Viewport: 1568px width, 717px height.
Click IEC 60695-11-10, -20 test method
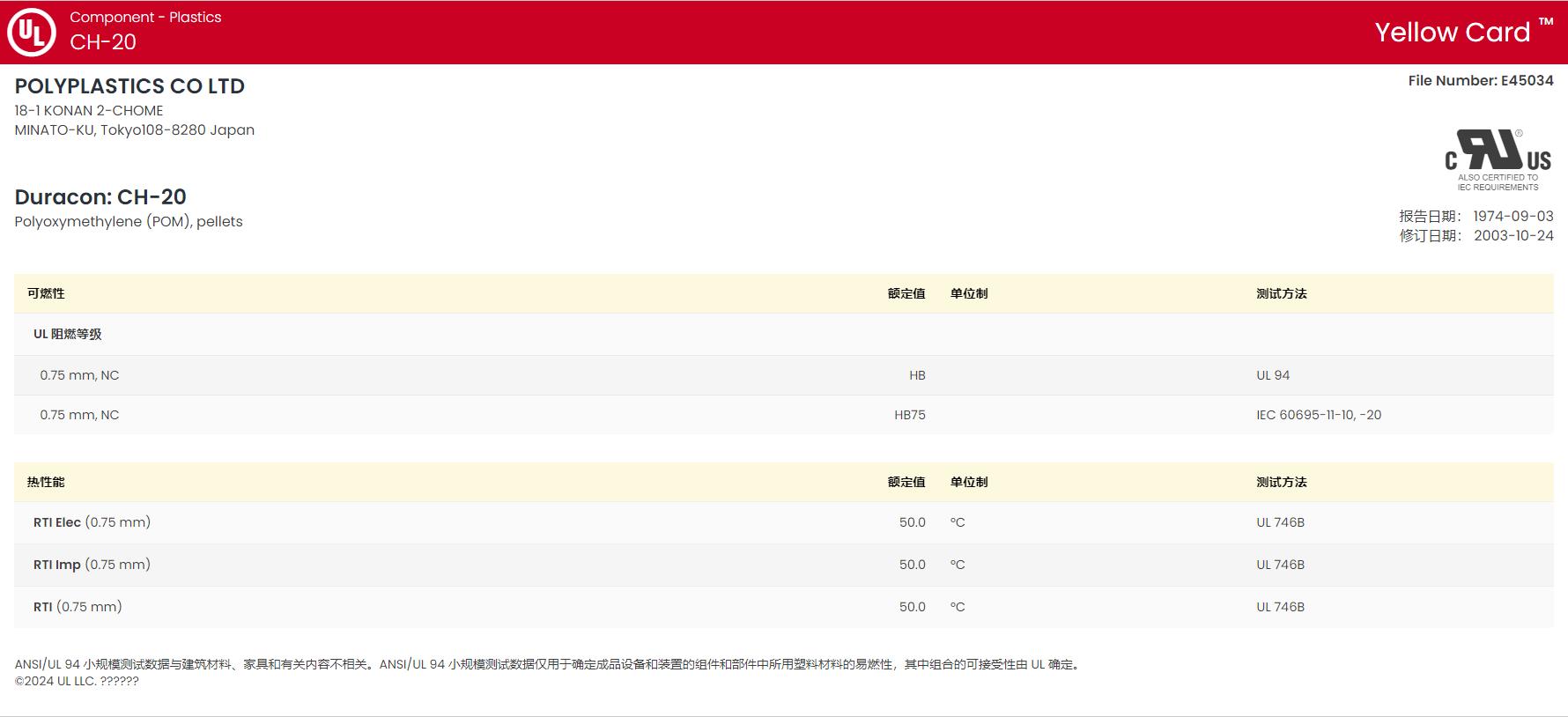[1318, 415]
